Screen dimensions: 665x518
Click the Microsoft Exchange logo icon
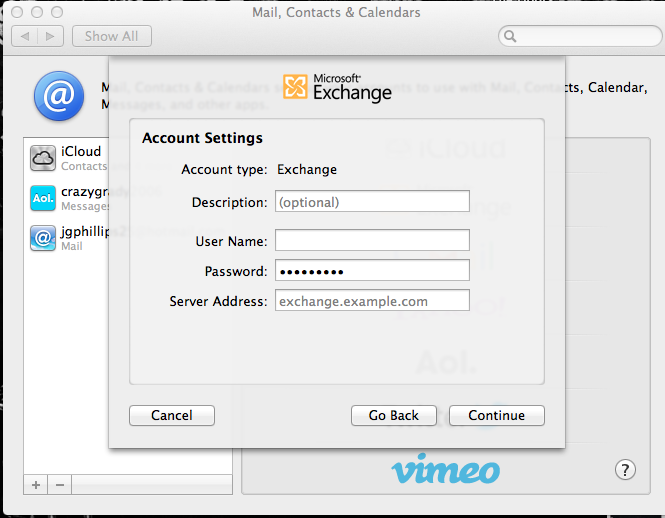(x=295, y=87)
